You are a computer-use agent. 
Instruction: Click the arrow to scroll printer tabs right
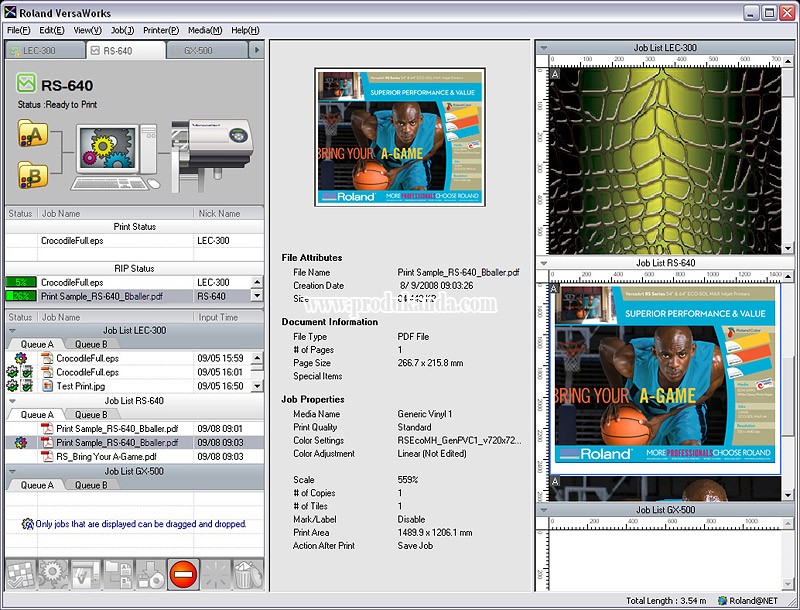pos(256,50)
